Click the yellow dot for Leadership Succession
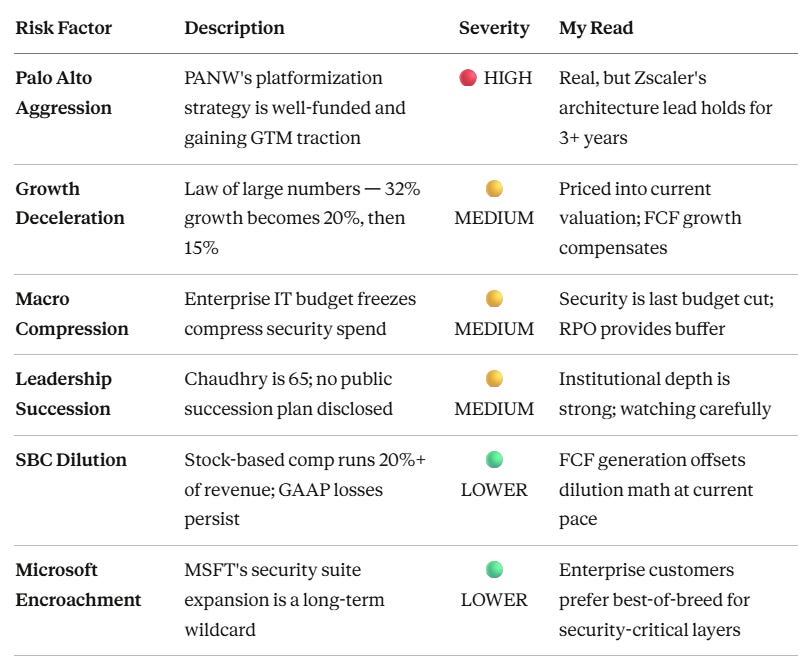Screen dimensions: 808x672 coord(494,379)
